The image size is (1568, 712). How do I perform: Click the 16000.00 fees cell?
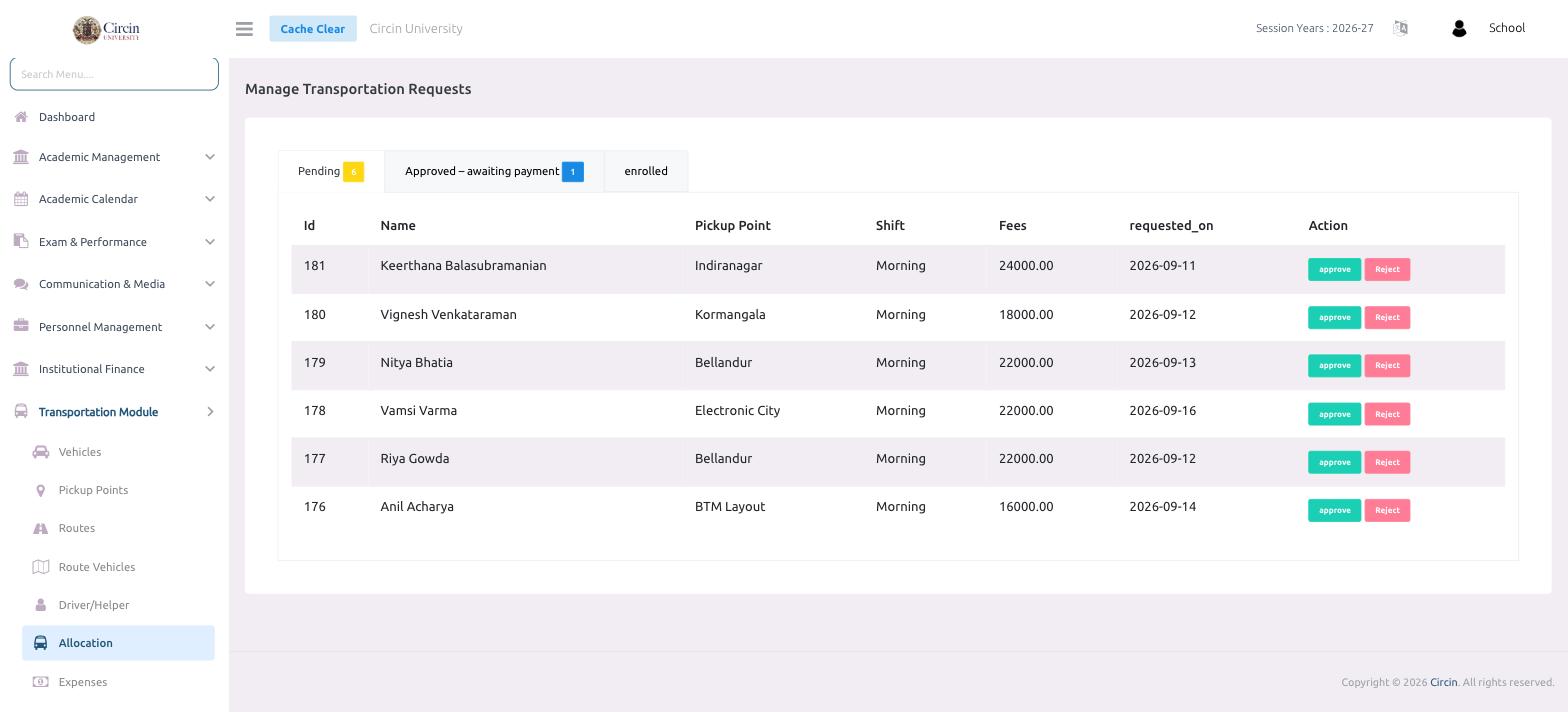1026,506
